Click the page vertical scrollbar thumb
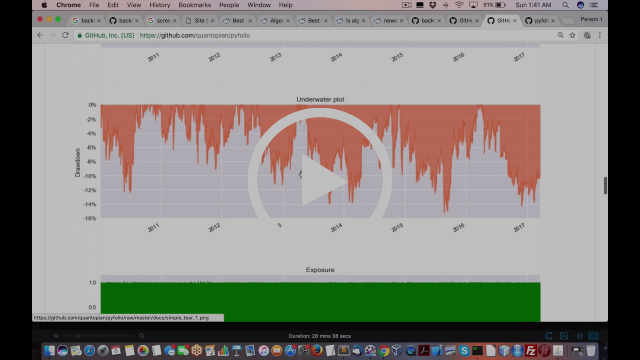The image size is (640, 360). click(x=605, y=186)
